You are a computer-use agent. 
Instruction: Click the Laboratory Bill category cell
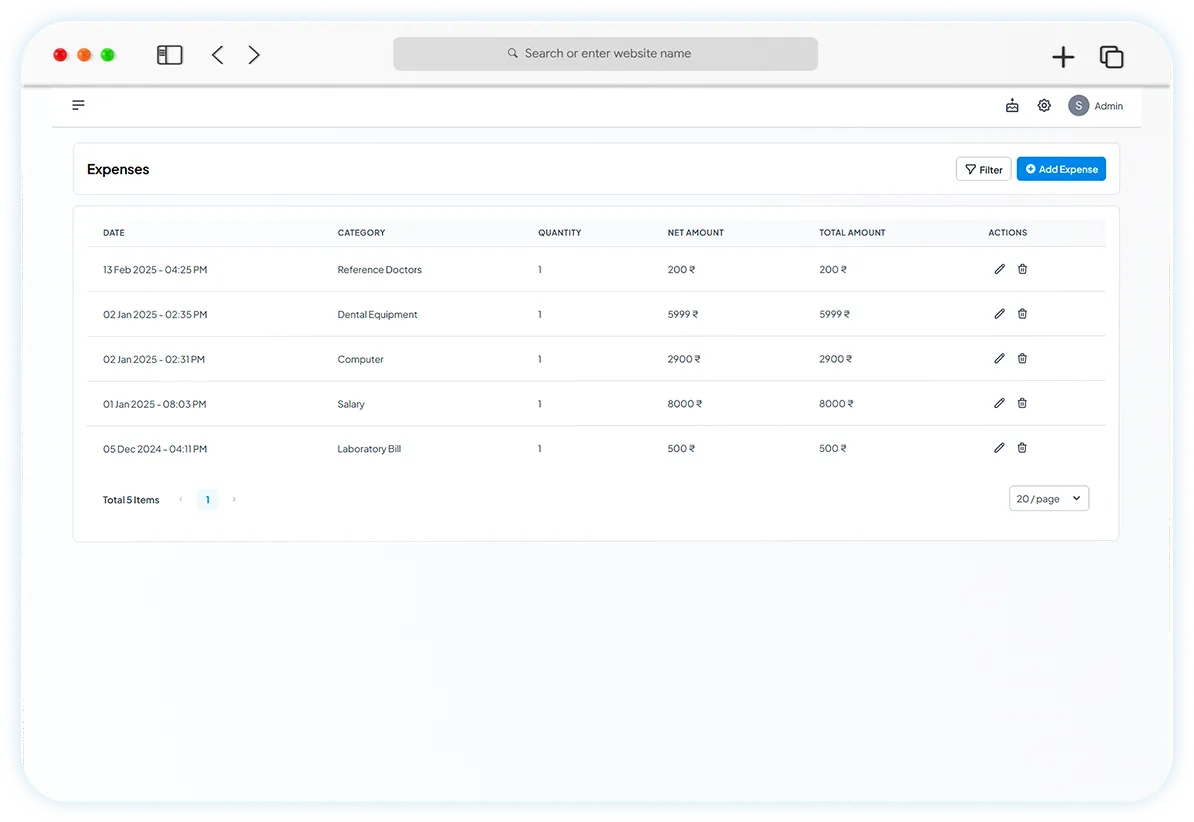pos(369,449)
